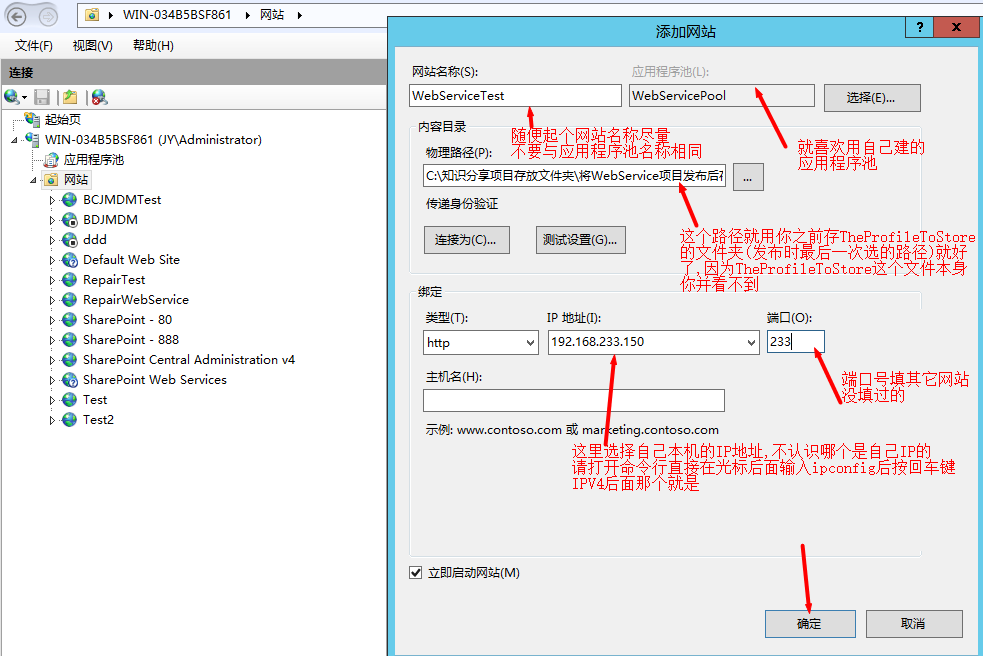Expand the SharePoint - 888 node
The image size is (983, 656).
[52, 341]
